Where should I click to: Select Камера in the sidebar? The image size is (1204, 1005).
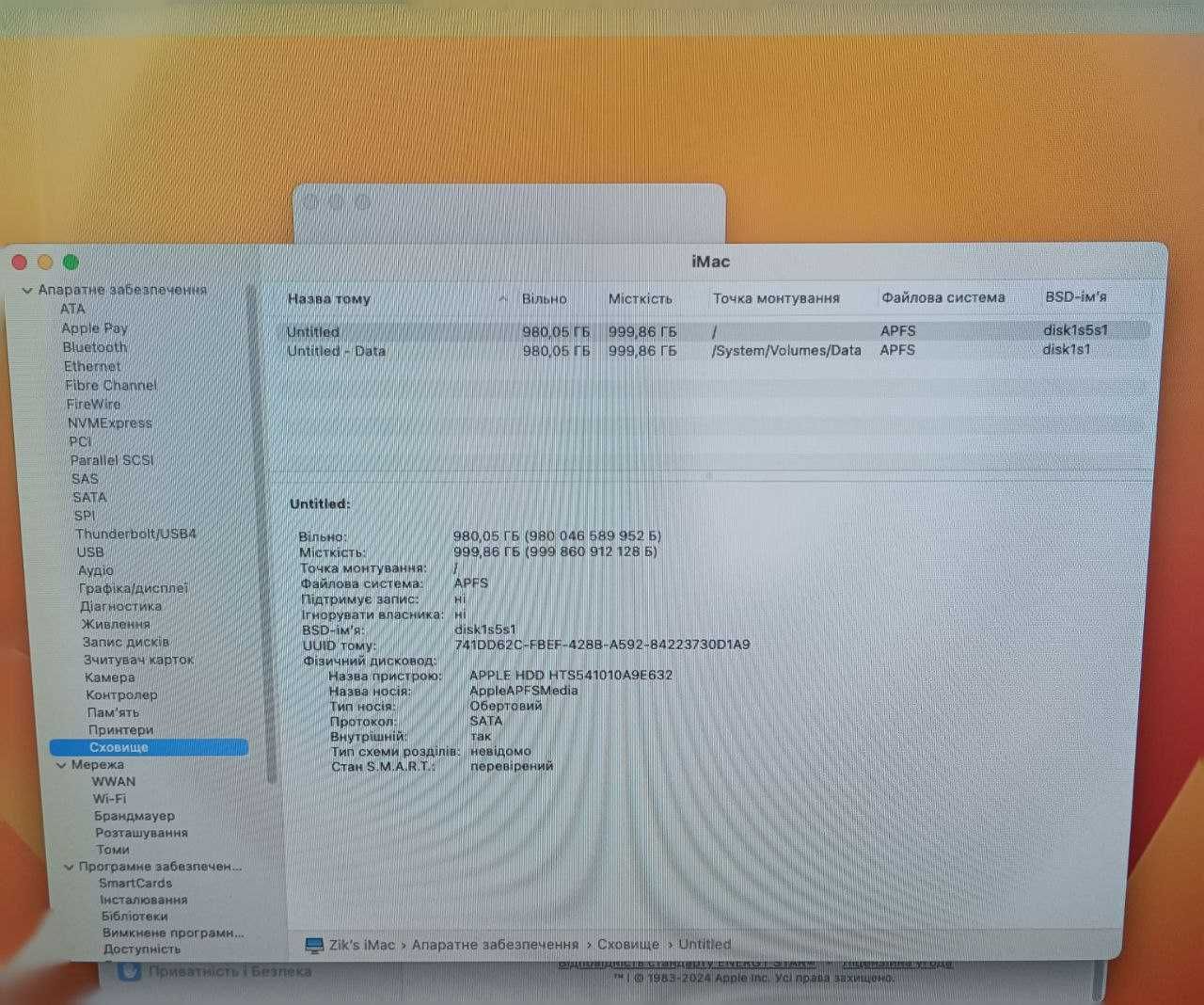pos(110,678)
